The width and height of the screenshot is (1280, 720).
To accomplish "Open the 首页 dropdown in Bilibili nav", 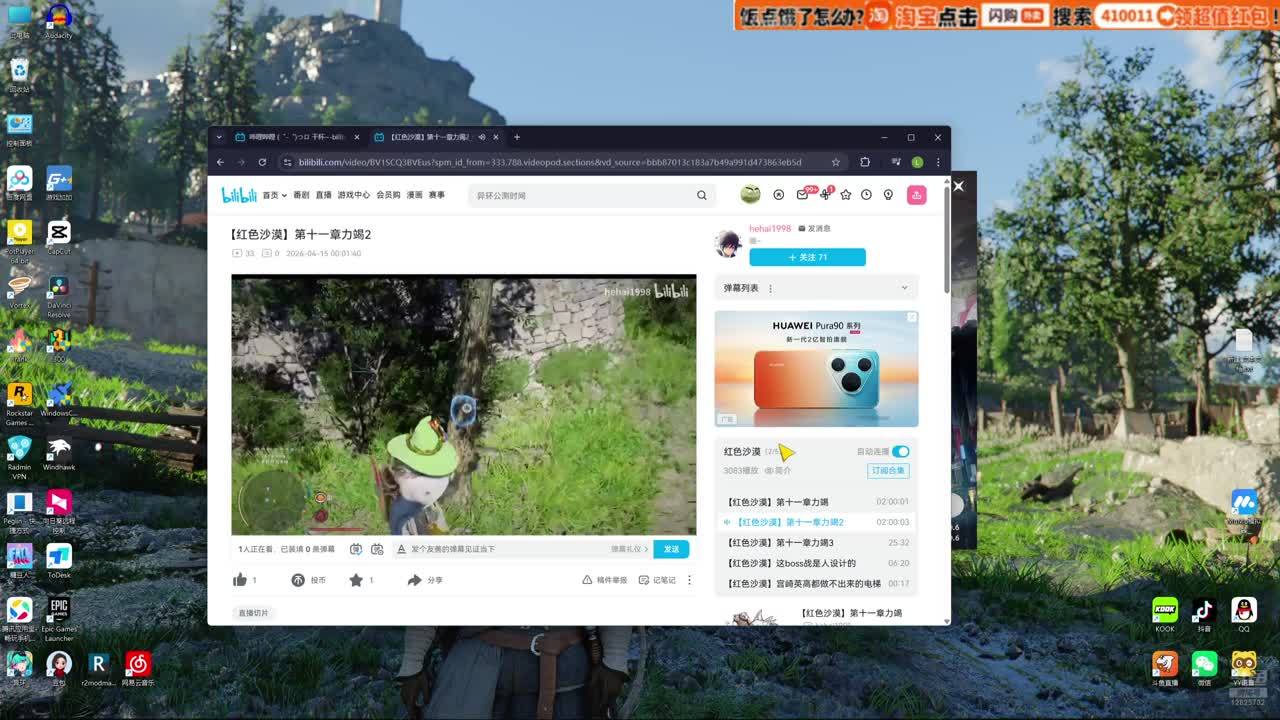I will (x=274, y=195).
